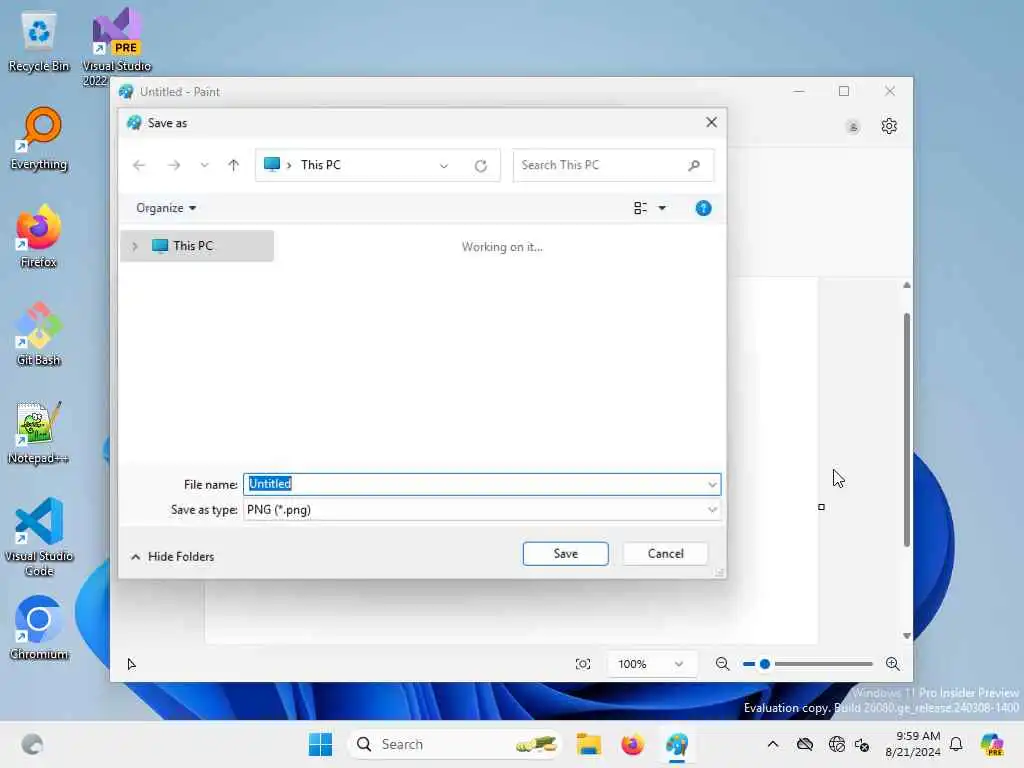
Task: Click the network globe tray icon
Action: click(x=836, y=744)
